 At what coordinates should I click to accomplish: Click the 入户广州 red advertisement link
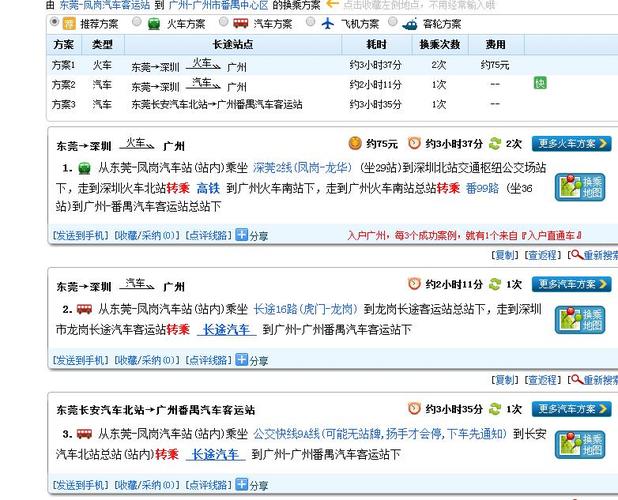coord(465,236)
